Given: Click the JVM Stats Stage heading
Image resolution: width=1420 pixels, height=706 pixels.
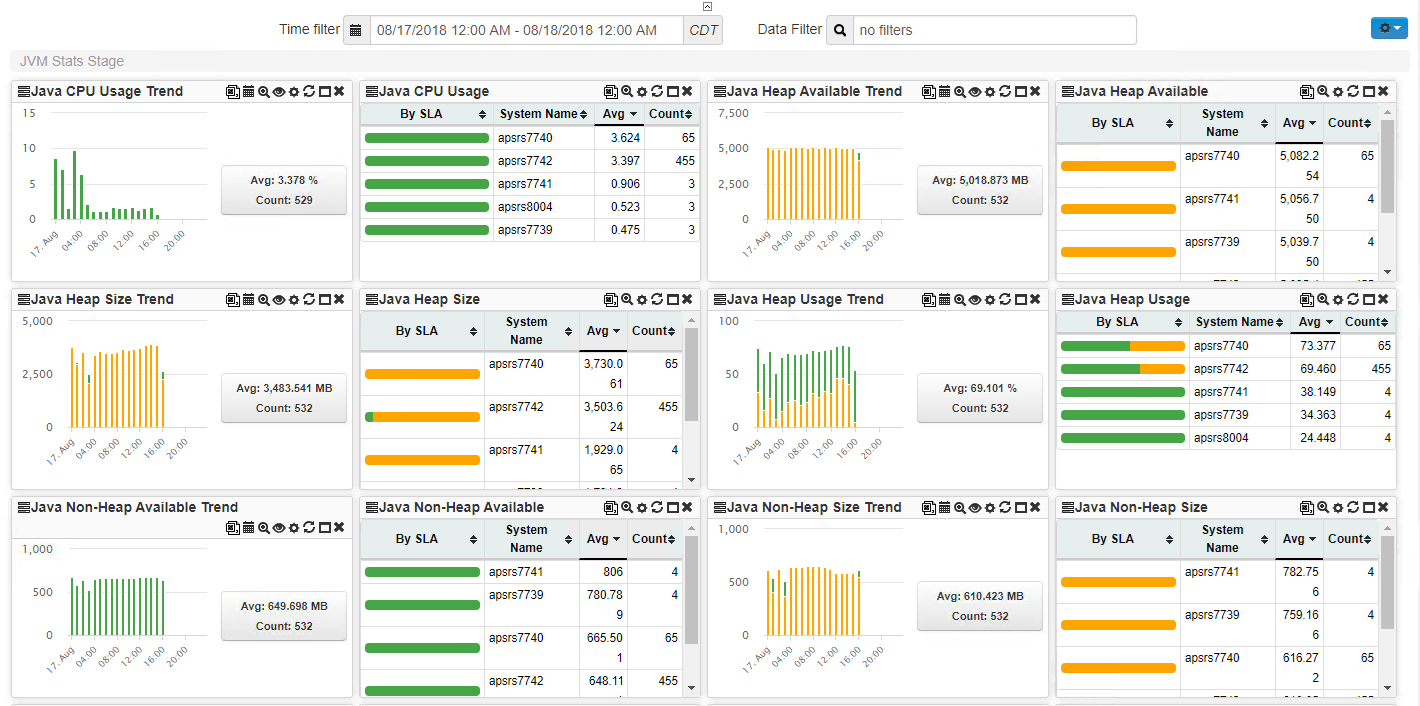Looking at the screenshot, I should [x=72, y=61].
